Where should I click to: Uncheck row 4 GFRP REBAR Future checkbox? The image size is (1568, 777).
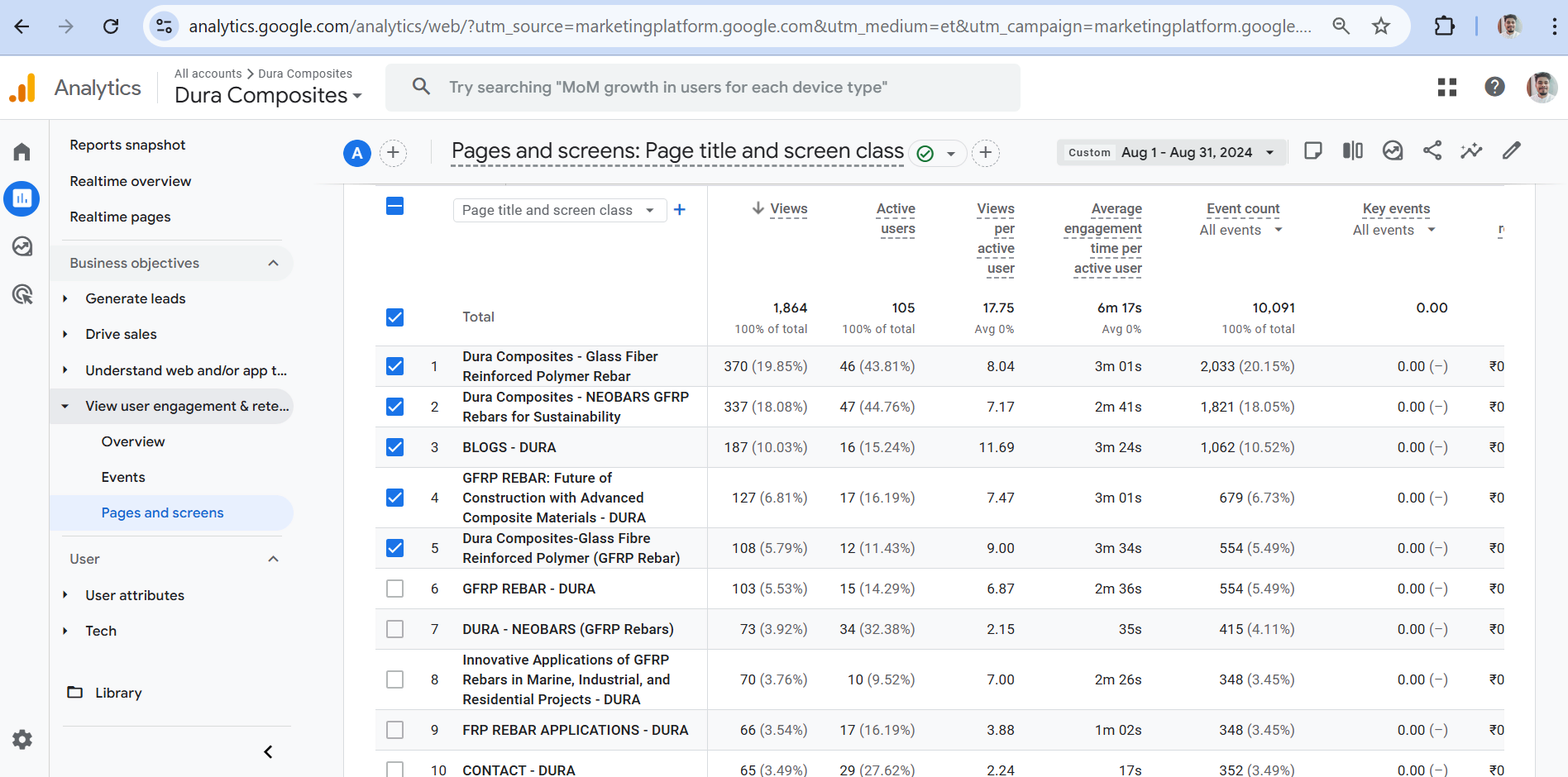coord(395,498)
